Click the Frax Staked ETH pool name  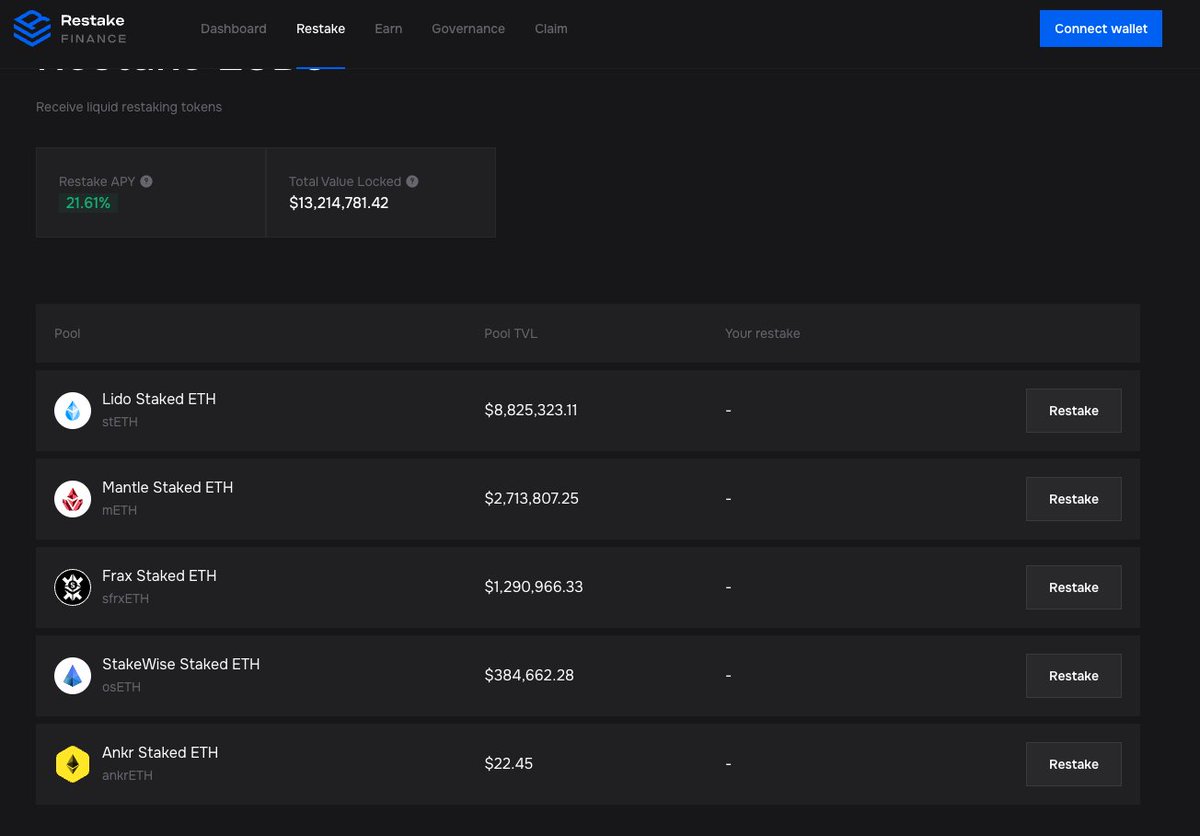tap(159, 576)
